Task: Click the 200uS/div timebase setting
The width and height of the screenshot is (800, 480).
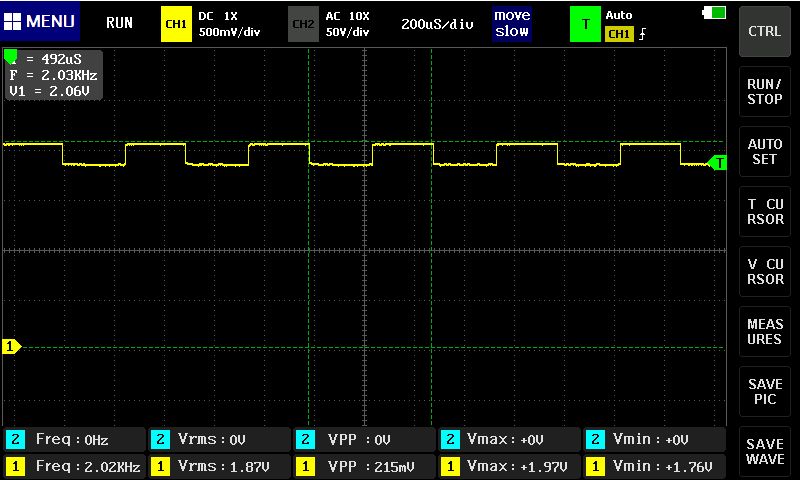Action: pyautogui.click(x=437, y=24)
